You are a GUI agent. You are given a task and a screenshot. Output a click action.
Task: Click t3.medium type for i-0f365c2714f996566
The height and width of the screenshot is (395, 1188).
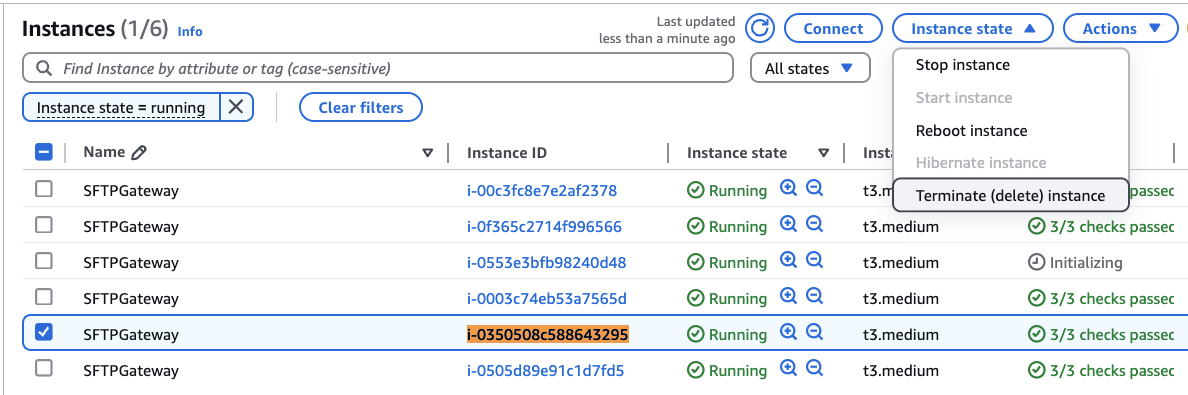[901, 227]
